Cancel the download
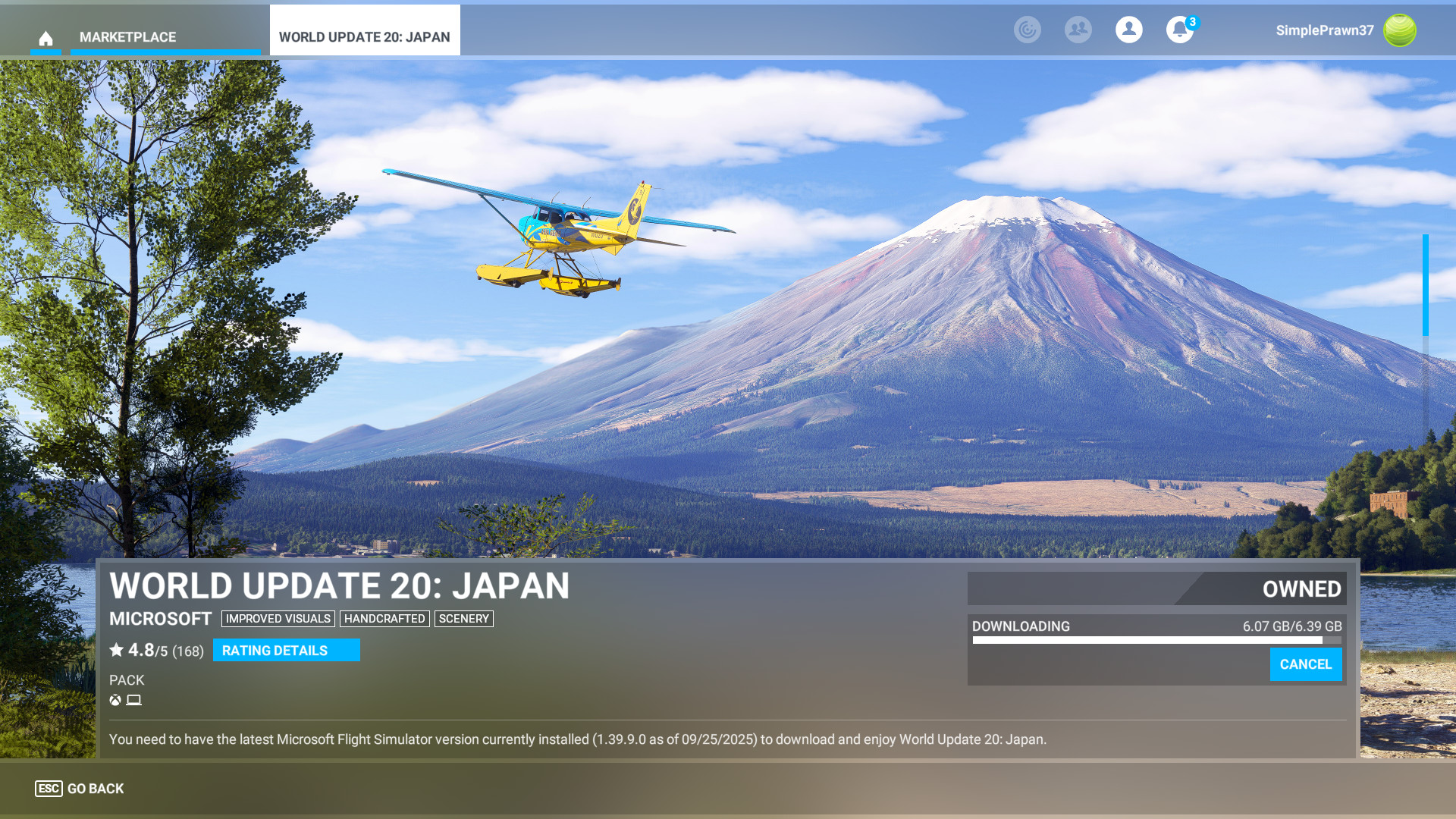Viewport: 1456px width, 819px height. point(1305,664)
